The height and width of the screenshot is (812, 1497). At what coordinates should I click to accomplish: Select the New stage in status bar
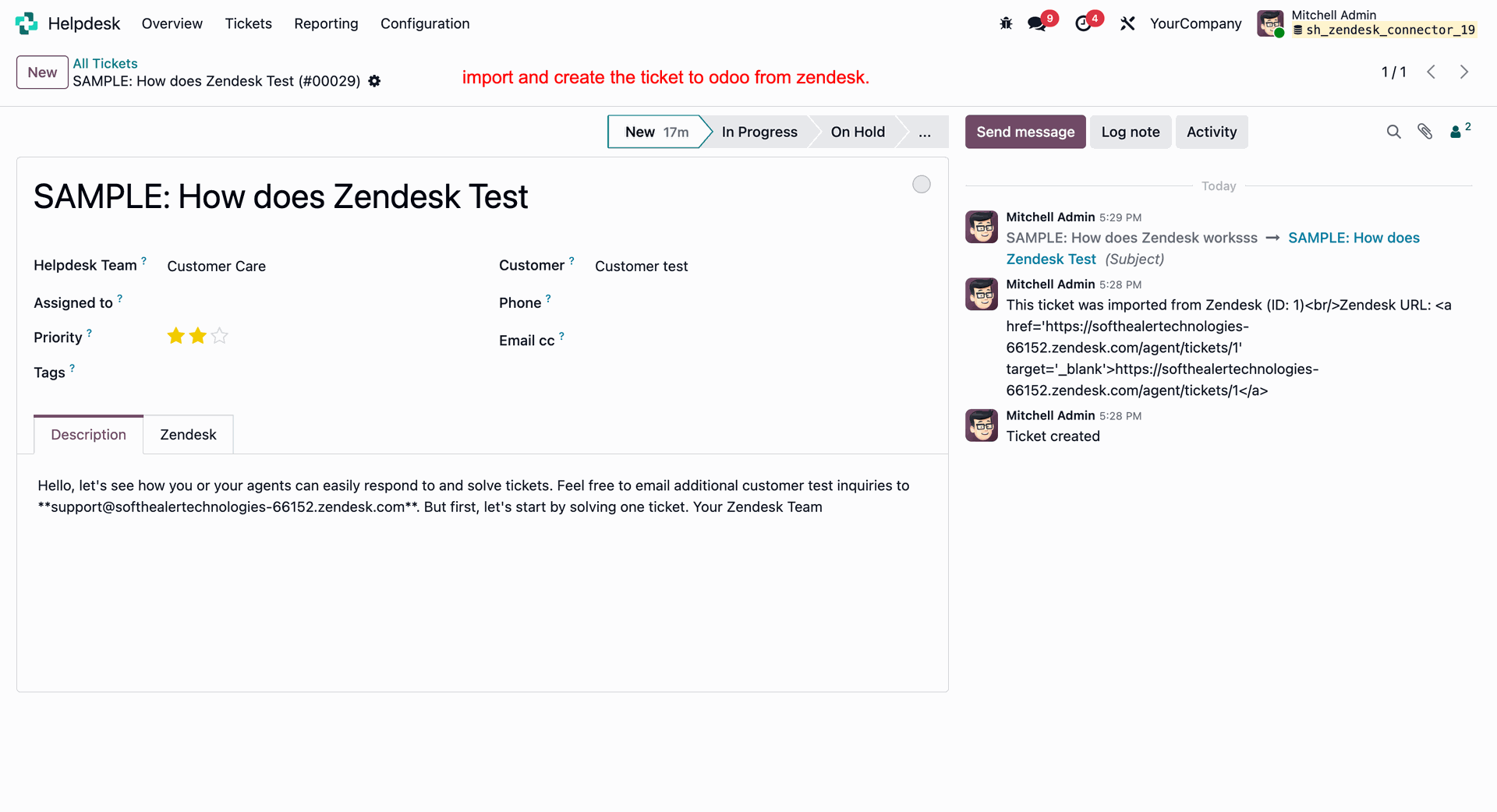click(656, 132)
